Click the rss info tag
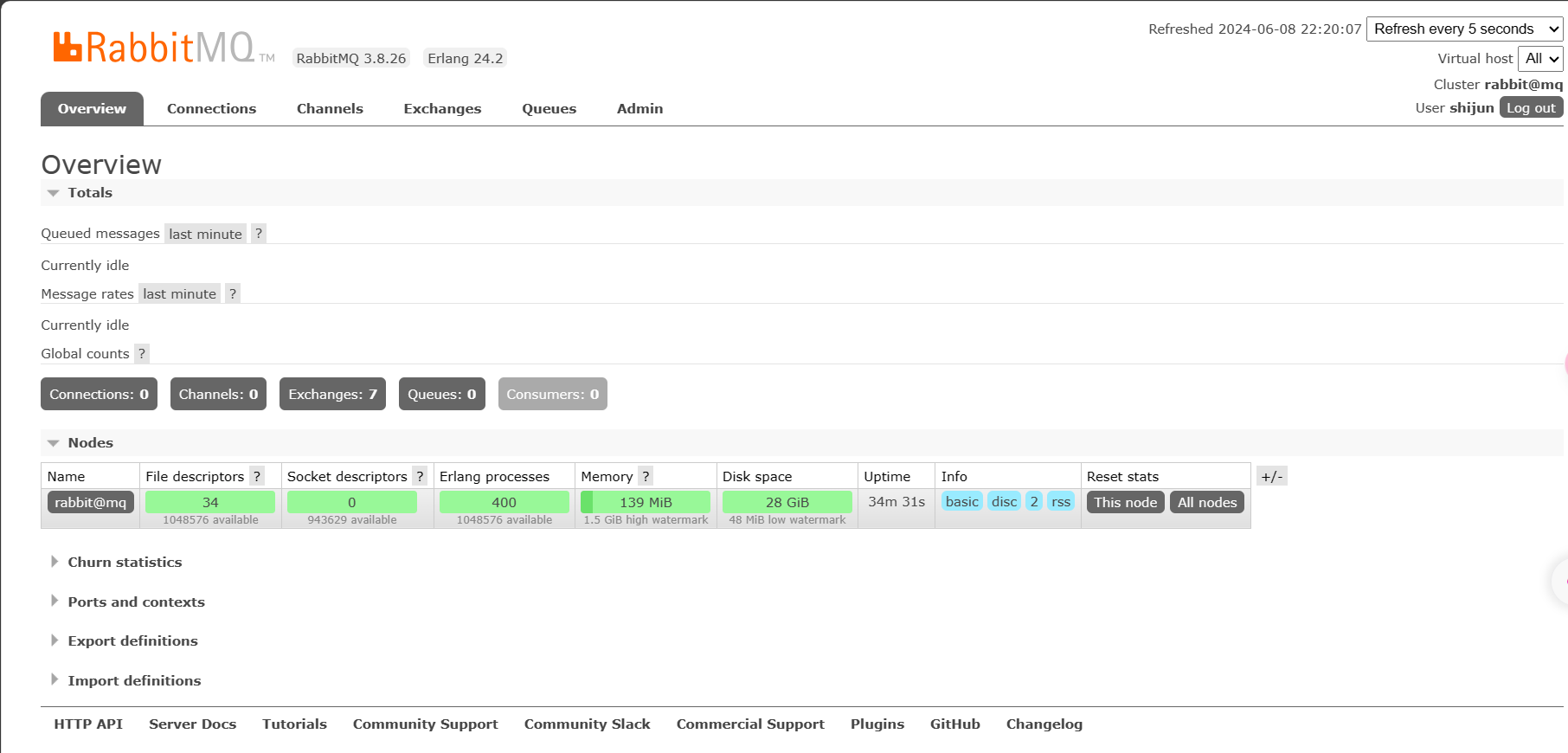This screenshot has width=1568, height=753. click(1061, 501)
